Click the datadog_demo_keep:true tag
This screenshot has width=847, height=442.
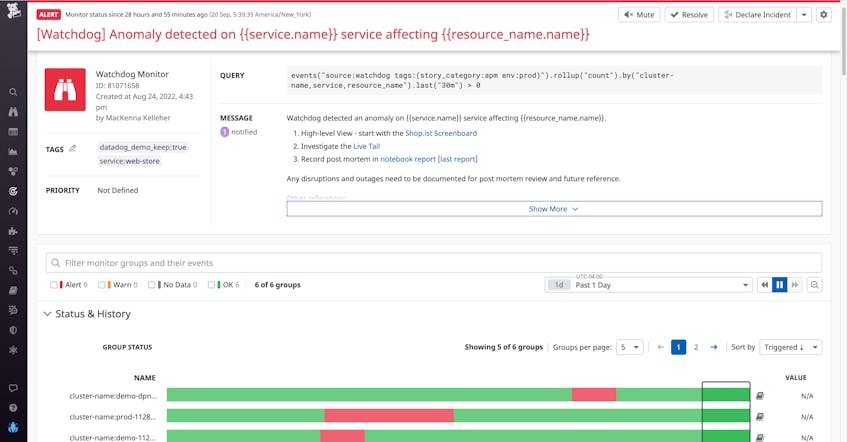pos(143,147)
